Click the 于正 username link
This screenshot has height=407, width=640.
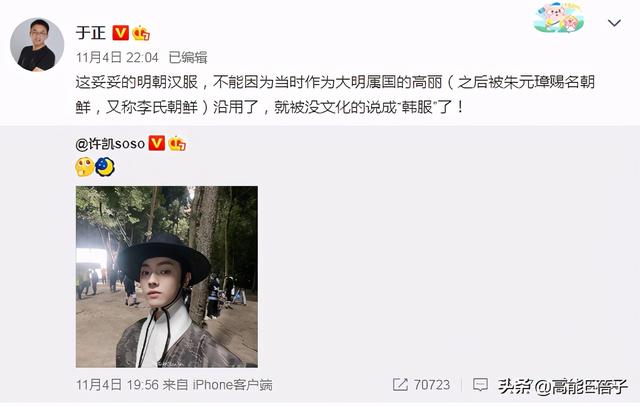tap(91, 33)
